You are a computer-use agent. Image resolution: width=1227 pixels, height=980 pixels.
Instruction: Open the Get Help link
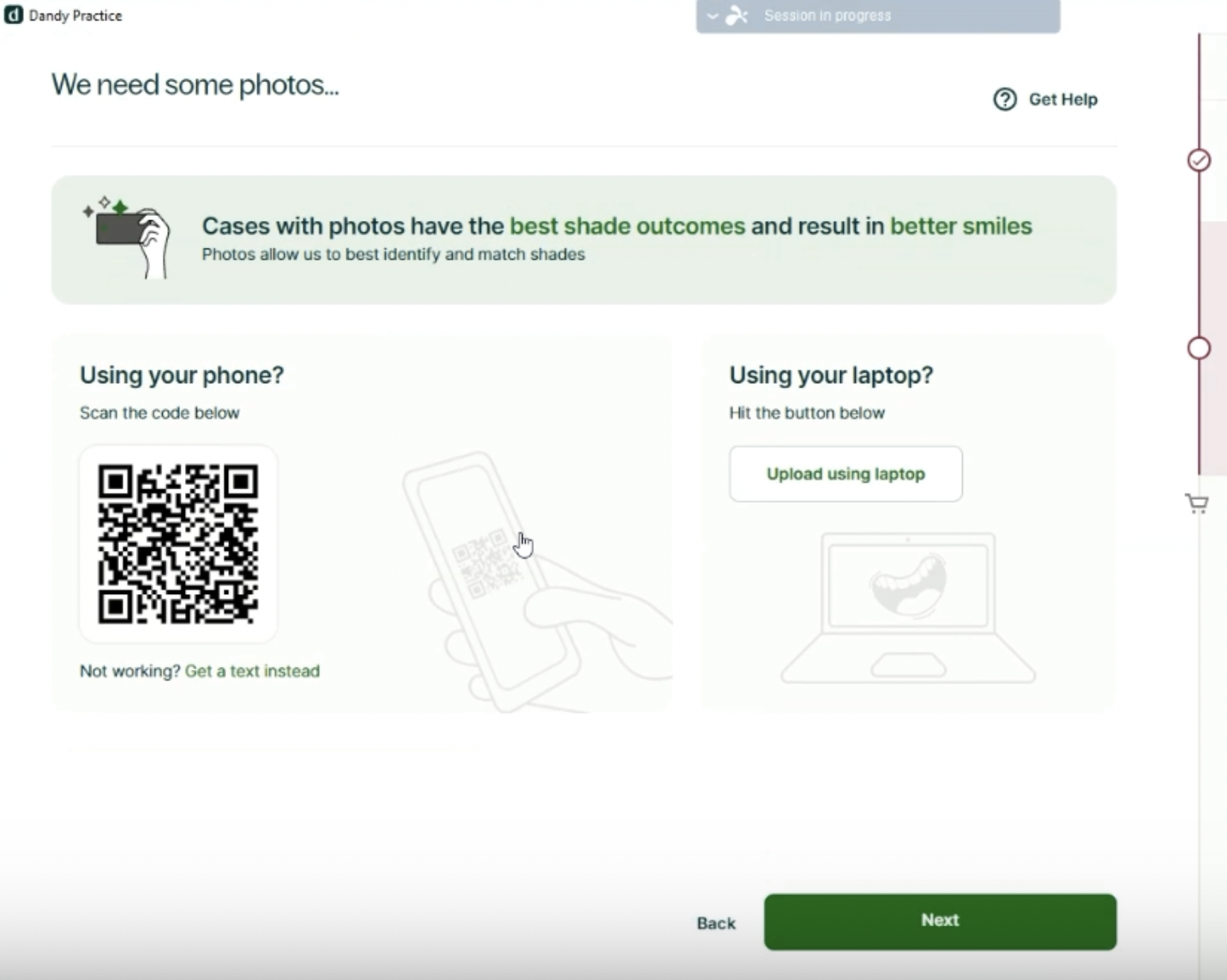(x=1045, y=99)
